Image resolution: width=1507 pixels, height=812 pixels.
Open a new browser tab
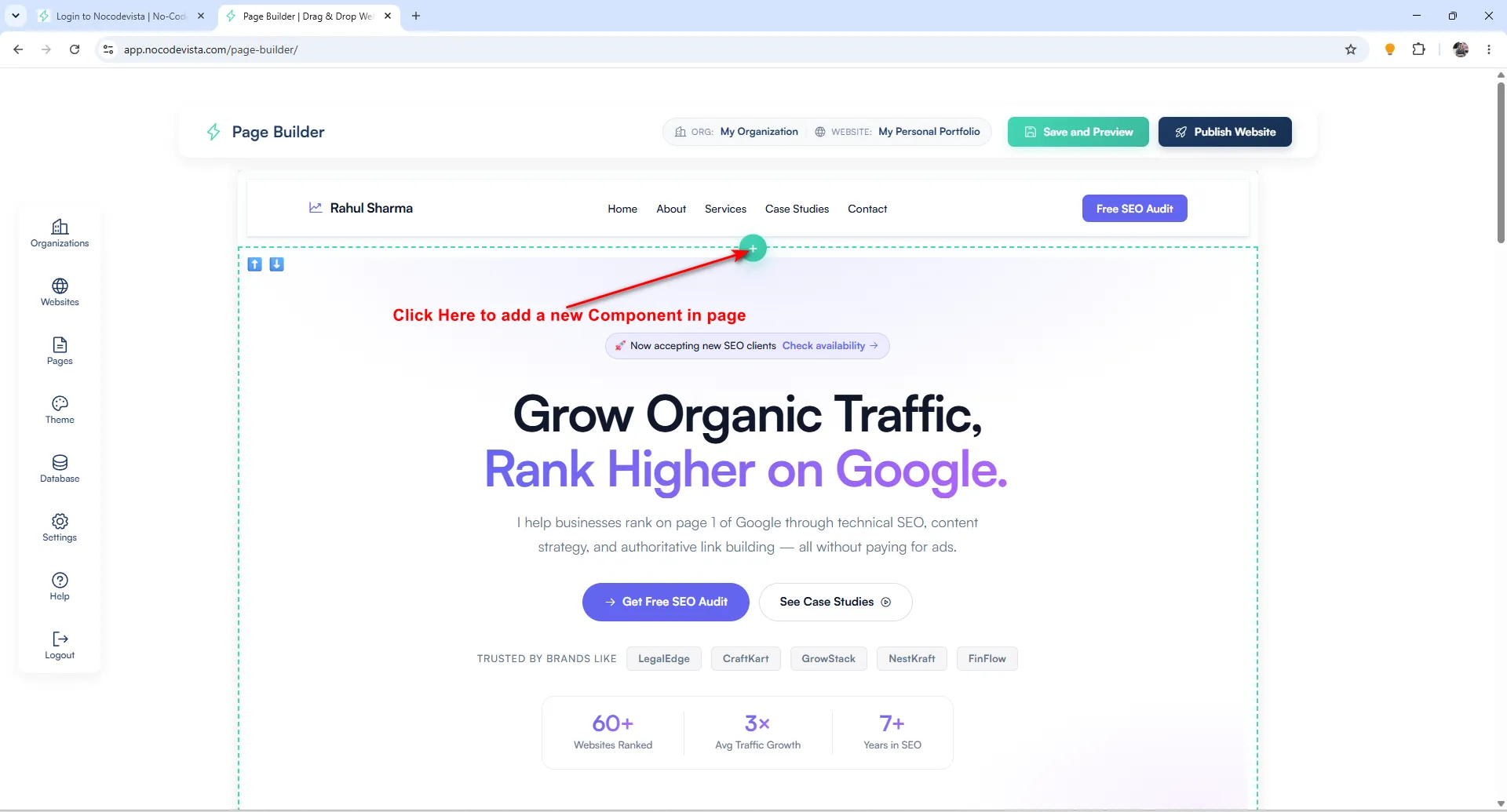(x=416, y=16)
